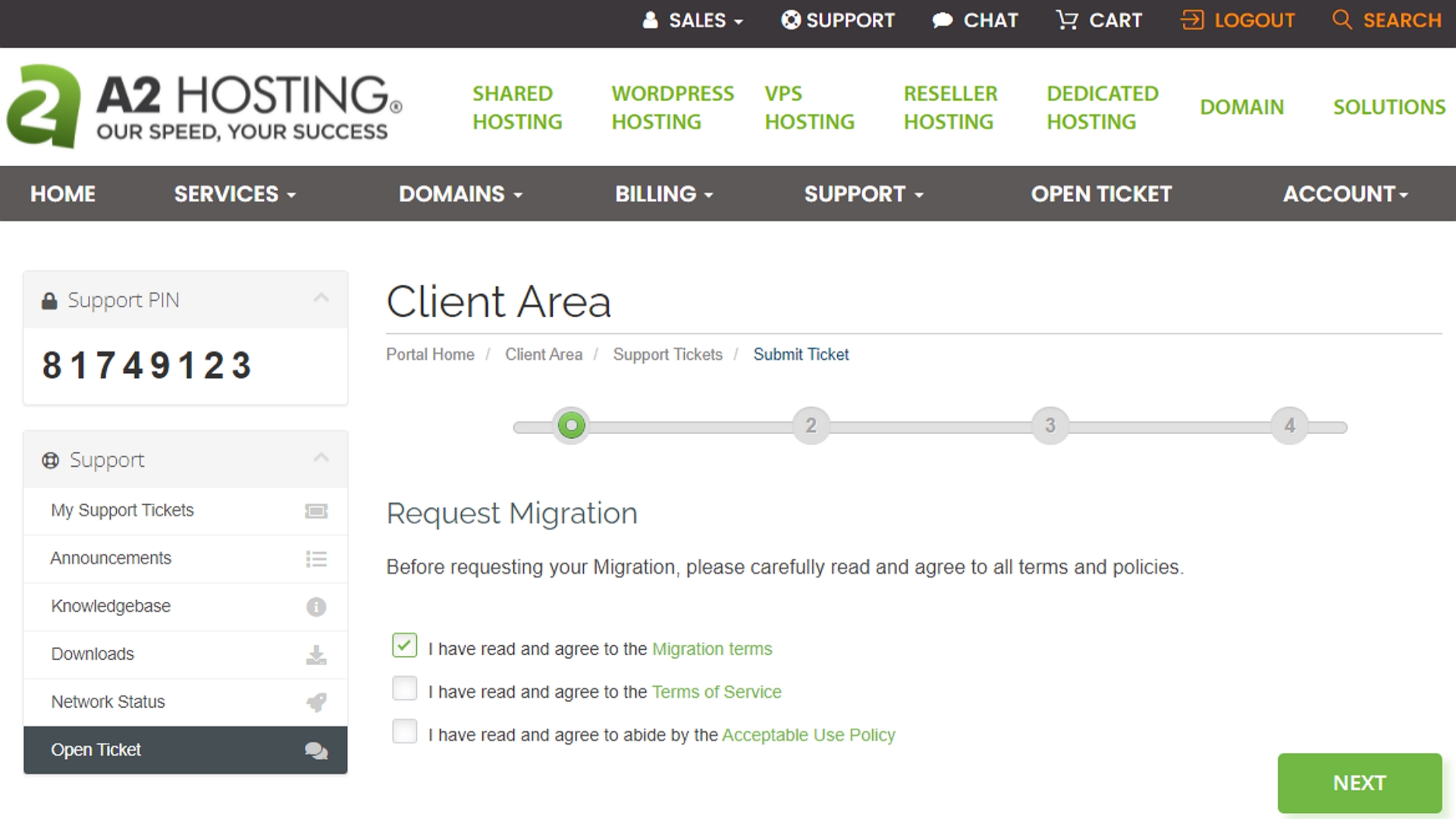This screenshot has width=1456, height=819.
Task: Click step 2 on the progress tracker
Action: point(811,425)
